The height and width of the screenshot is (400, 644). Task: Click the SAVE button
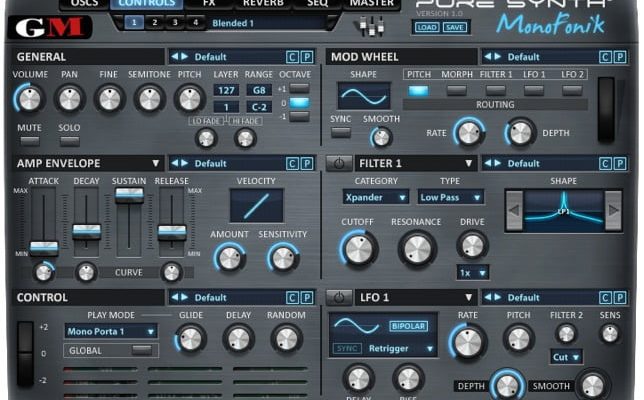(x=455, y=27)
